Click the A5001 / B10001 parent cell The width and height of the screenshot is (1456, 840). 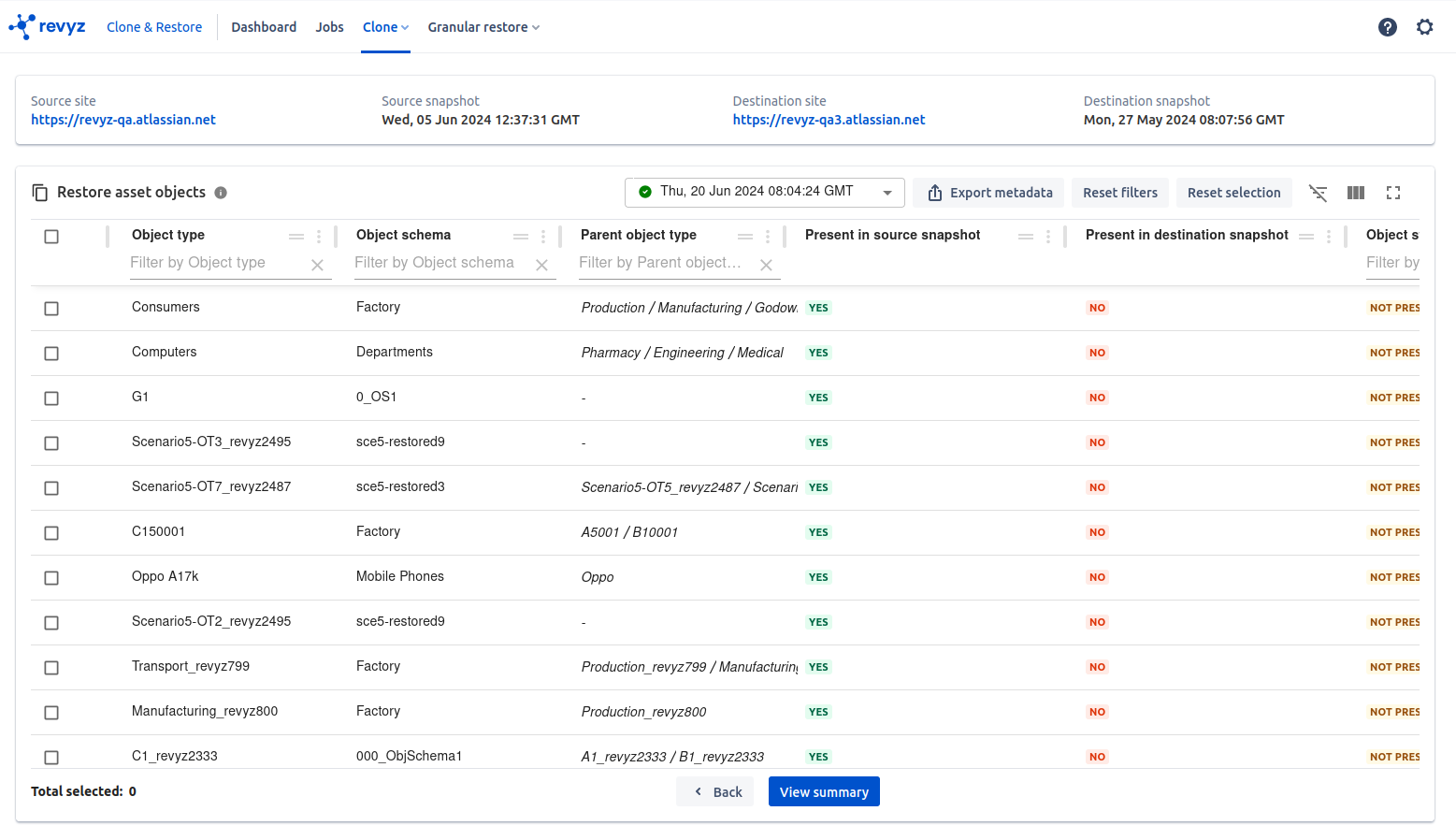tap(629, 532)
